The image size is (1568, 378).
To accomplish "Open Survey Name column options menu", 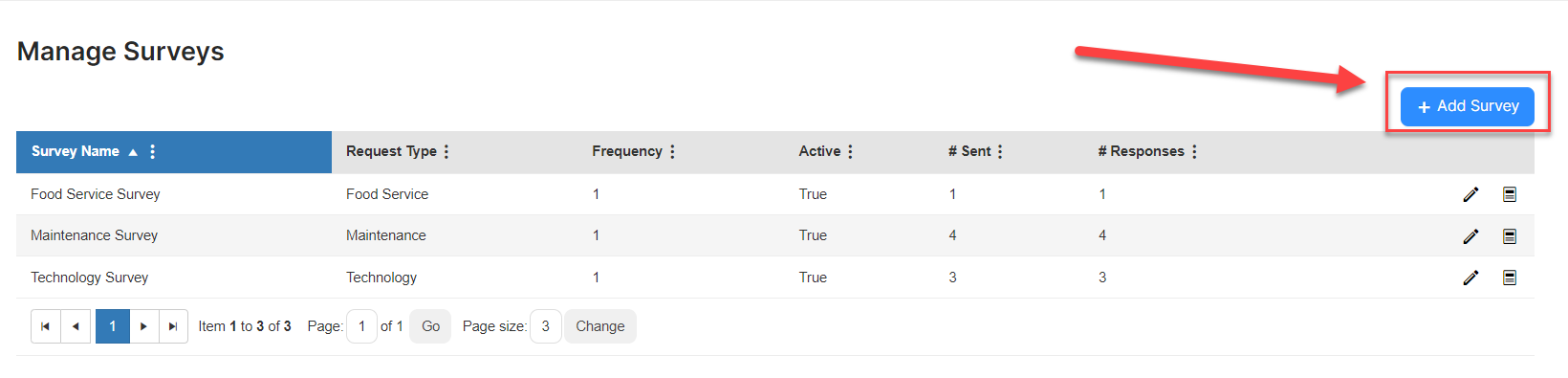I will (153, 151).
